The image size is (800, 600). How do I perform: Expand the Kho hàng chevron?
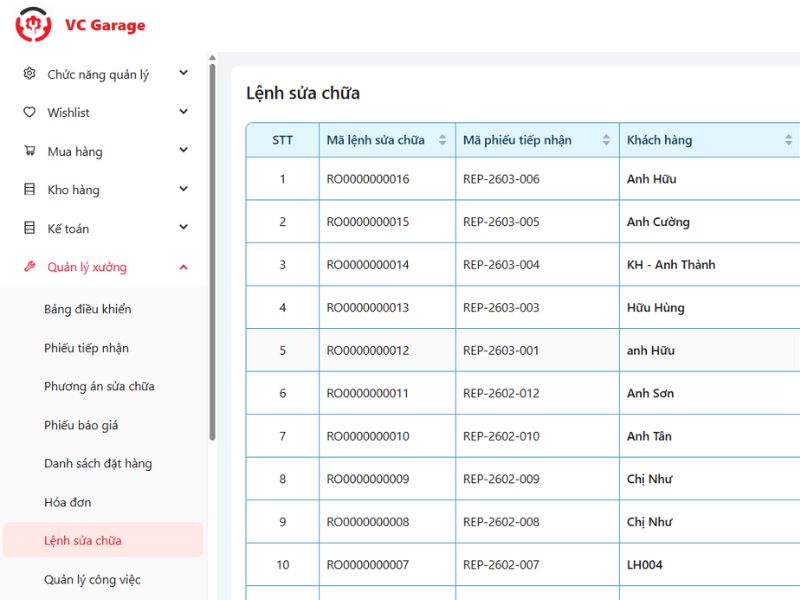(x=183, y=189)
